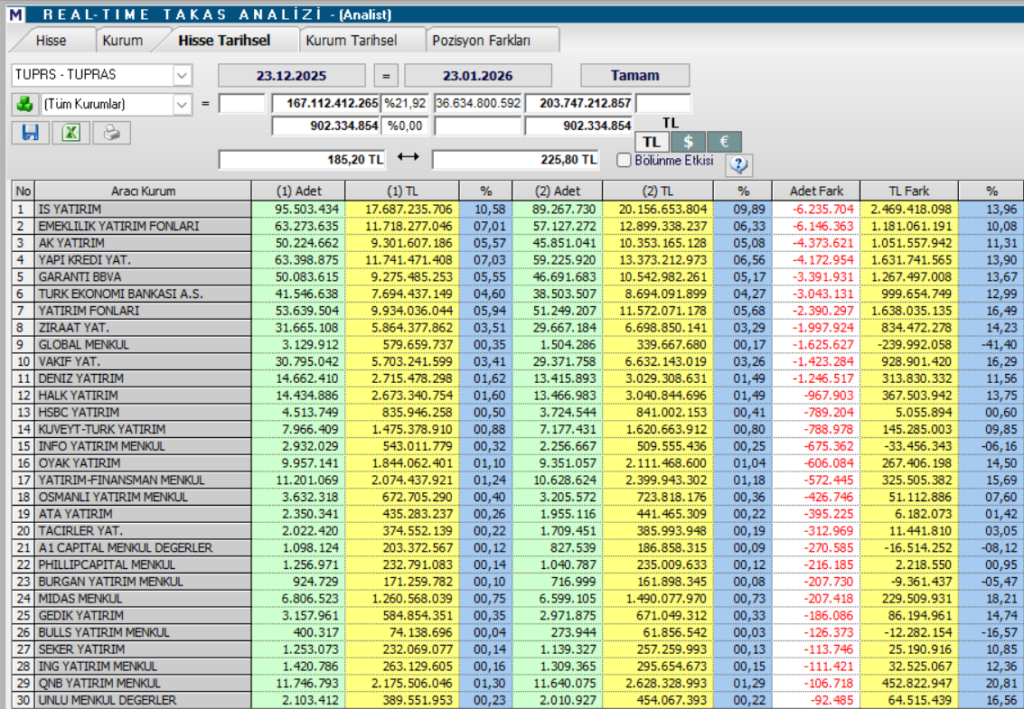Image resolution: width=1024 pixels, height=709 pixels.
Task: Export the table with the Excel icon
Action: coord(71,132)
